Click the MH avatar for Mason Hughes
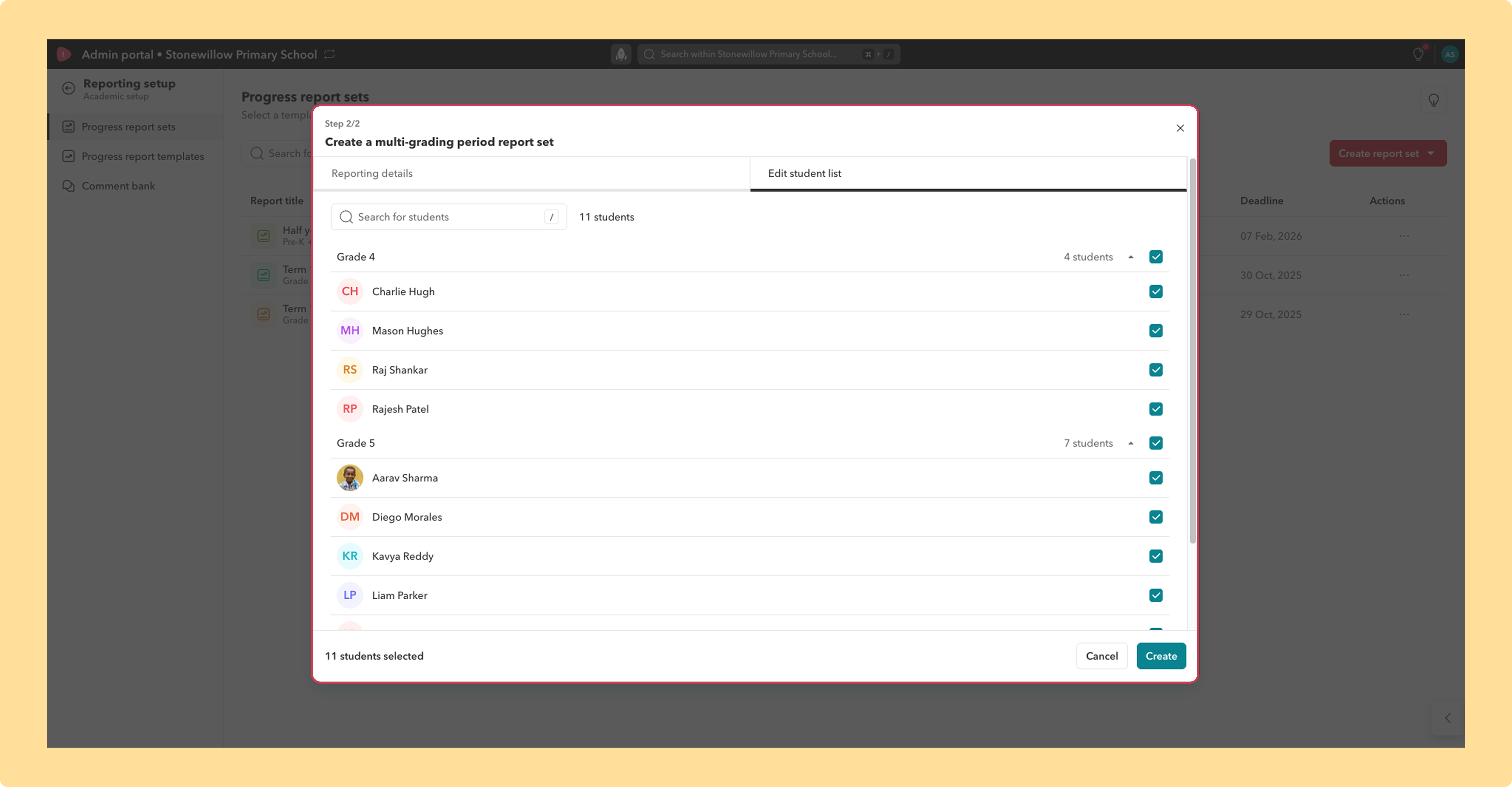1512x787 pixels. [350, 331]
